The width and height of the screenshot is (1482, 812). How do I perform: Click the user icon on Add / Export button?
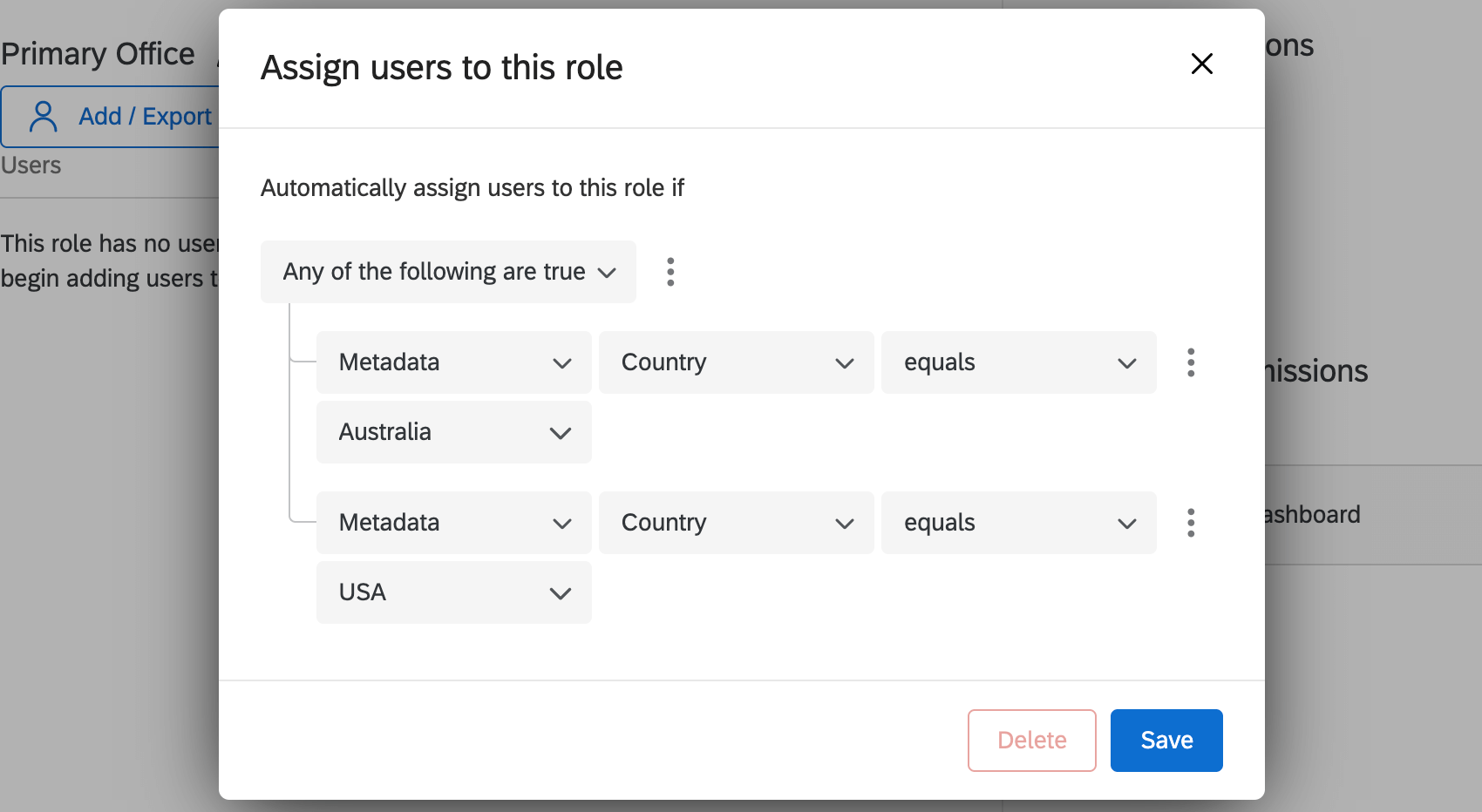tap(41, 115)
